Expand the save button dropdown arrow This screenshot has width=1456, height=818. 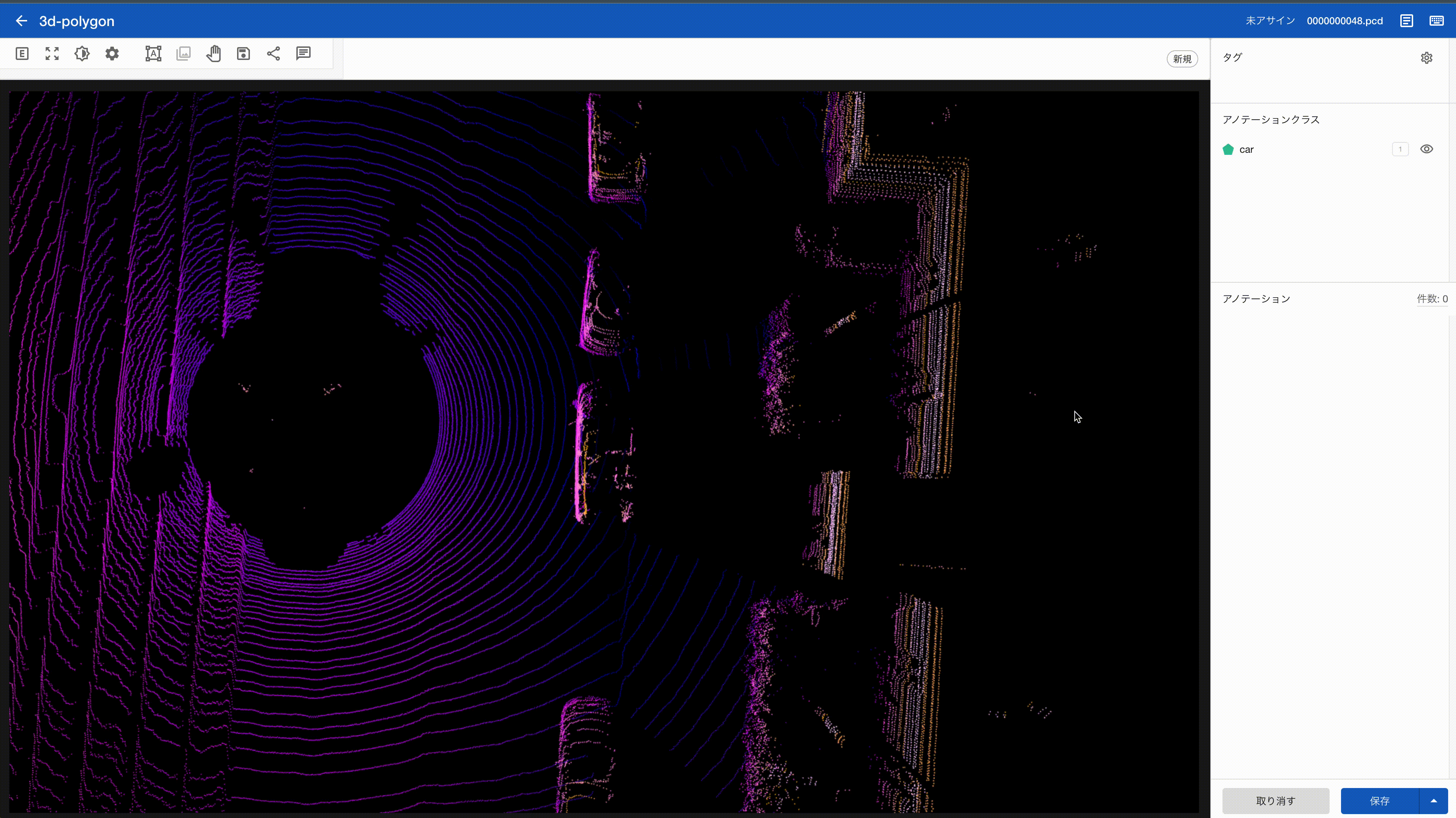tap(1434, 801)
